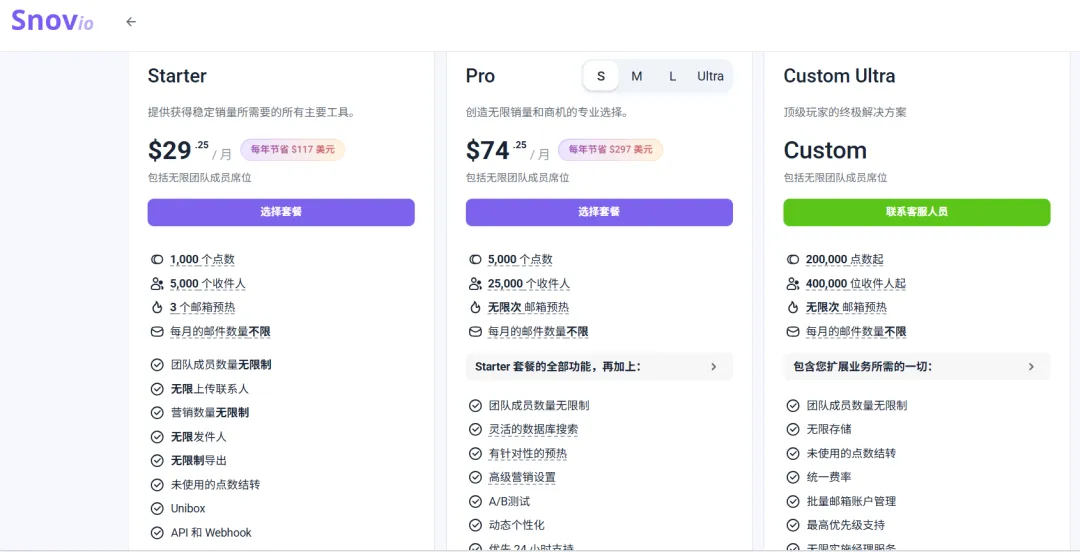The width and height of the screenshot is (1080, 552).
Task: Click the 25,000 个收件人 text
Action: (x=529, y=284)
